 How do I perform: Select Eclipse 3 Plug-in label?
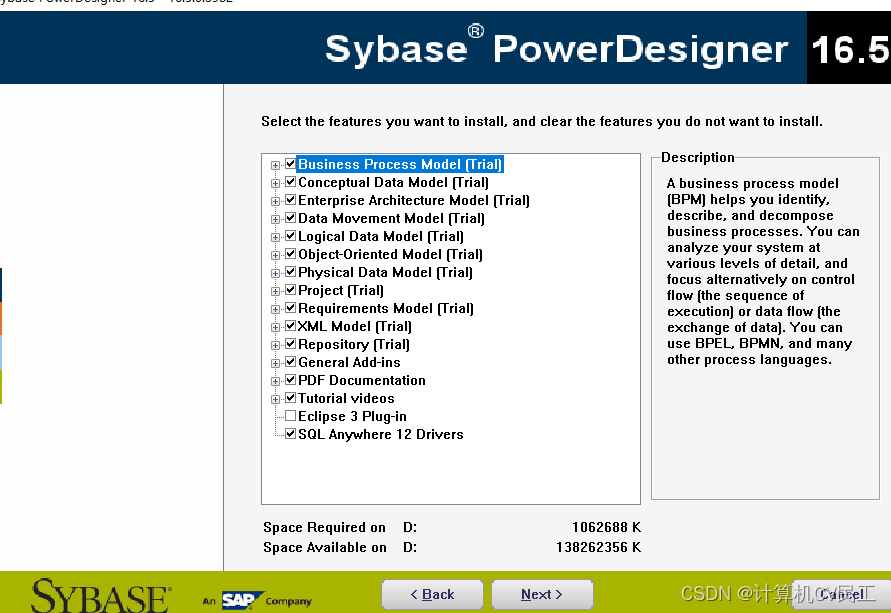[x=352, y=416]
